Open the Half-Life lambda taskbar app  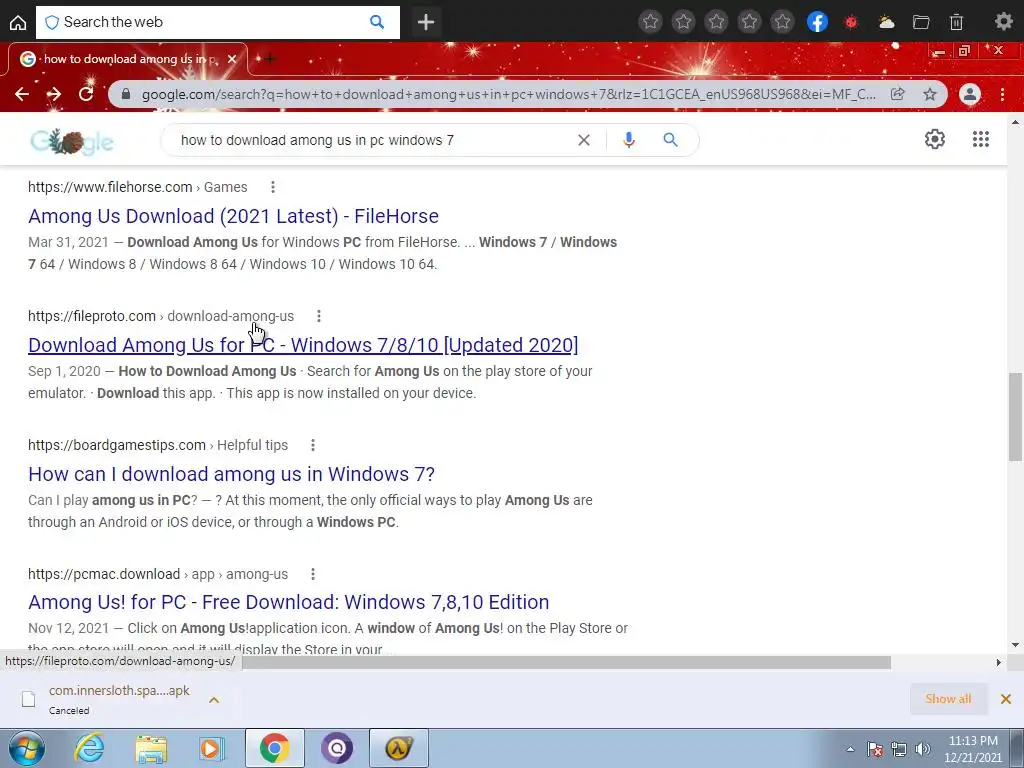pos(399,748)
